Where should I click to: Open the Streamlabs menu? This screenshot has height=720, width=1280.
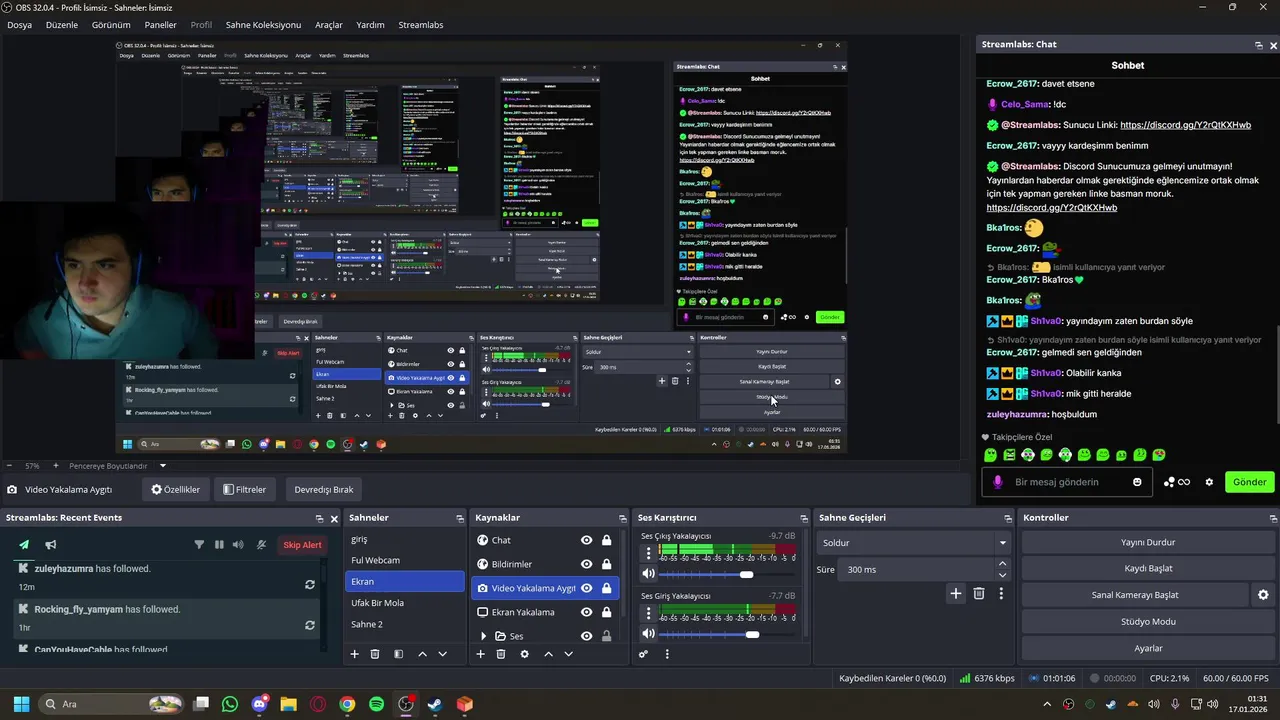click(x=421, y=25)
